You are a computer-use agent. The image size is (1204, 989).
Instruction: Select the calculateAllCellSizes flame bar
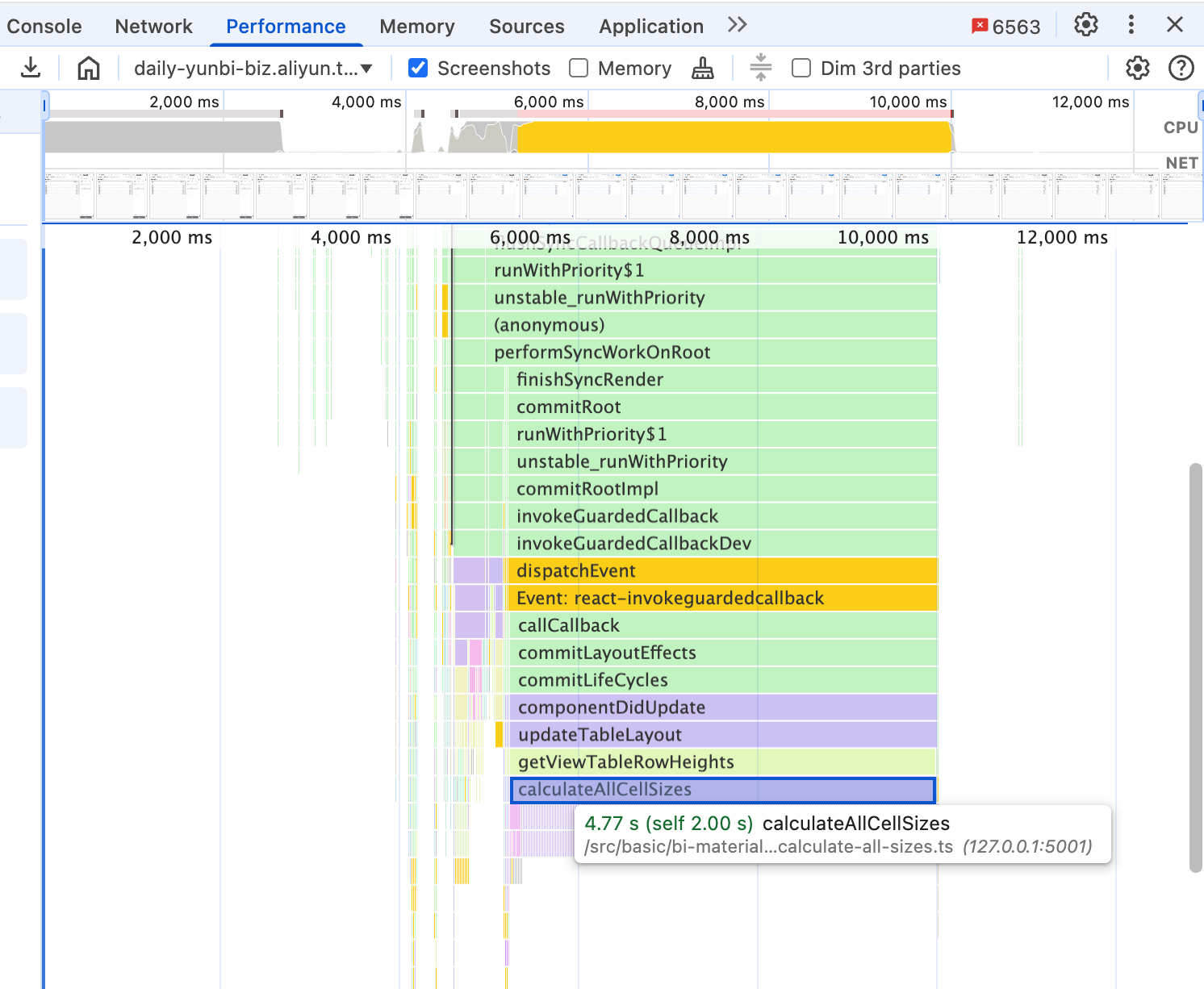coord(723,790)
